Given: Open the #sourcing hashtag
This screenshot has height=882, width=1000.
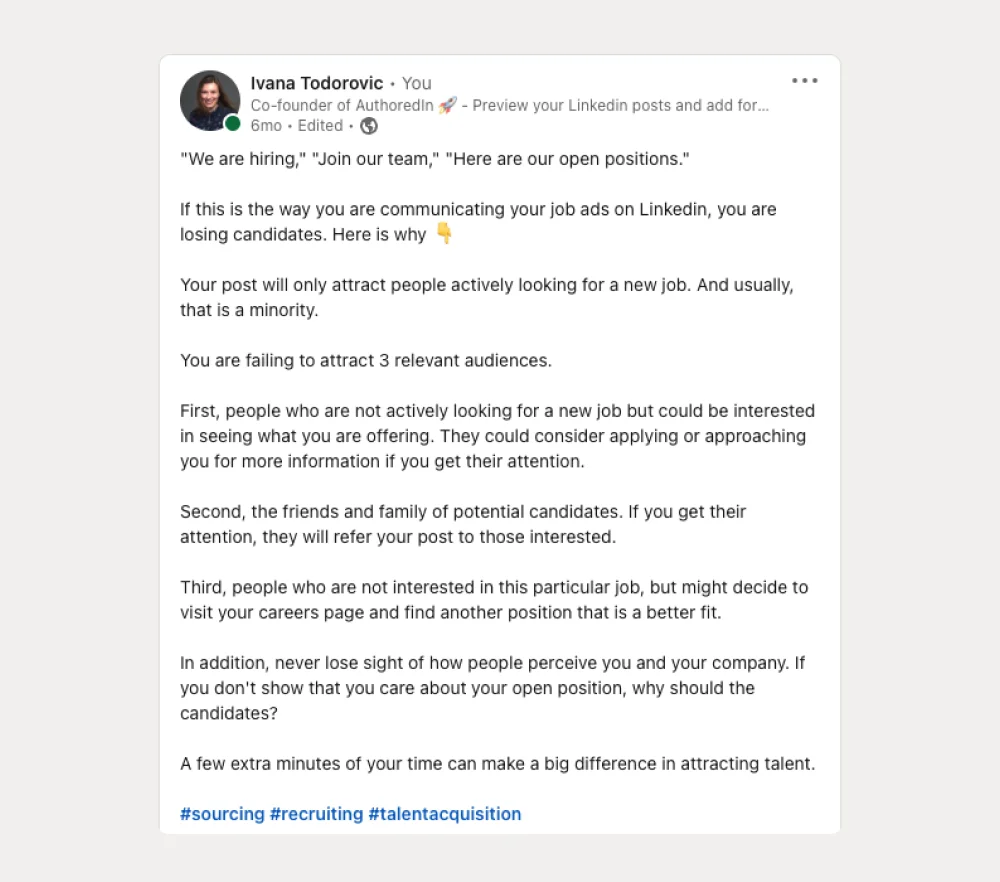Looking at the screenshot, I should (222, 813).
